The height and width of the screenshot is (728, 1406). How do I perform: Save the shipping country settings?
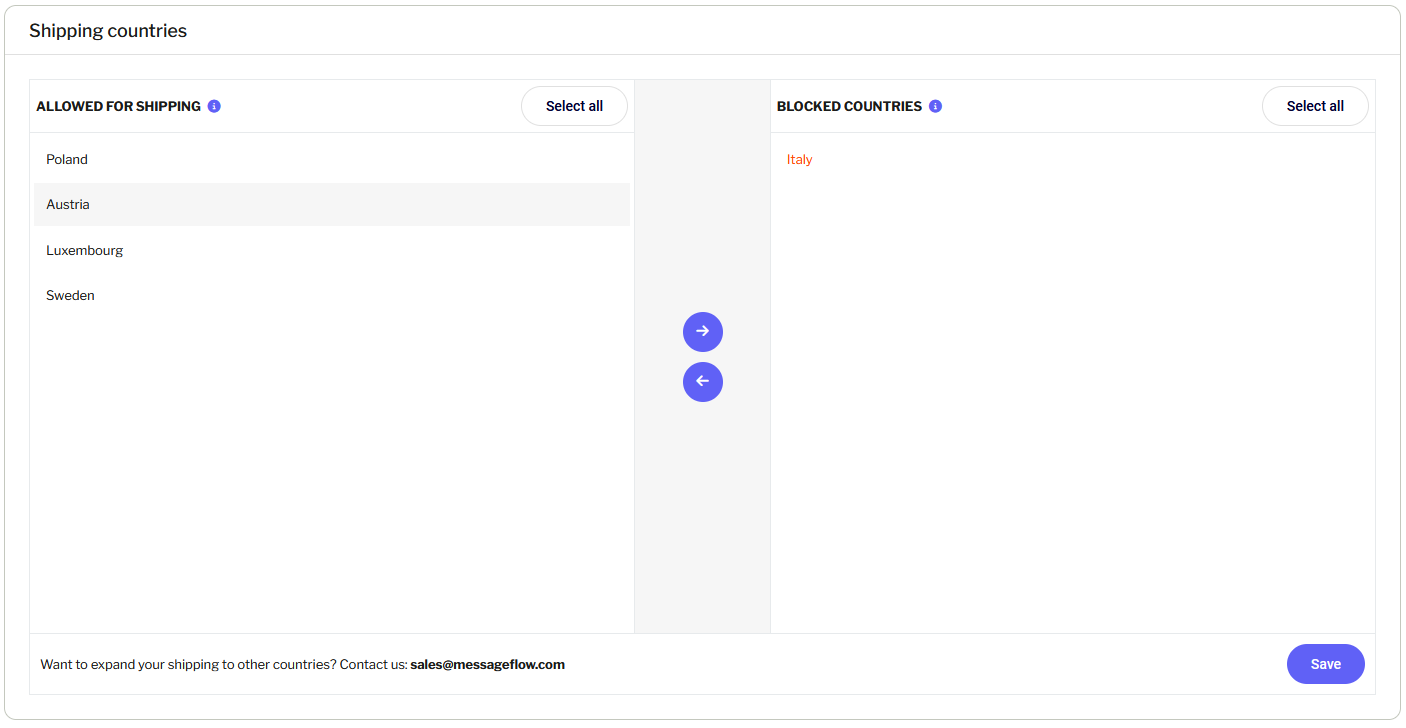pyautogui.click(x=1325, y=664)
